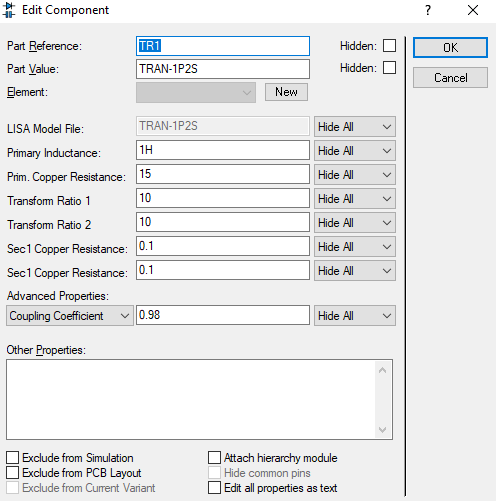Tick Exclude from PCB Layout

coord(12,473)
